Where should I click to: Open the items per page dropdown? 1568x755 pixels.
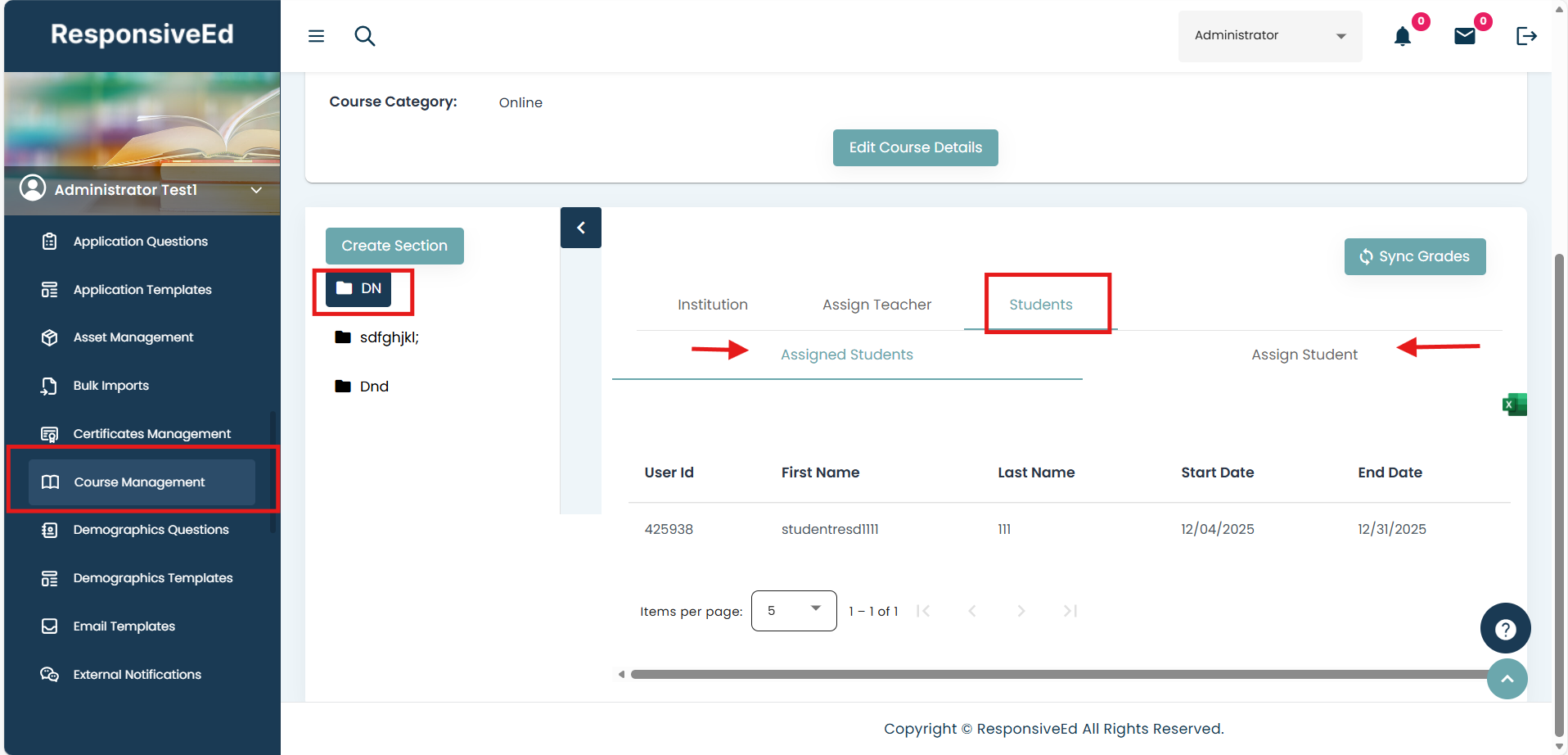point(793,611)
